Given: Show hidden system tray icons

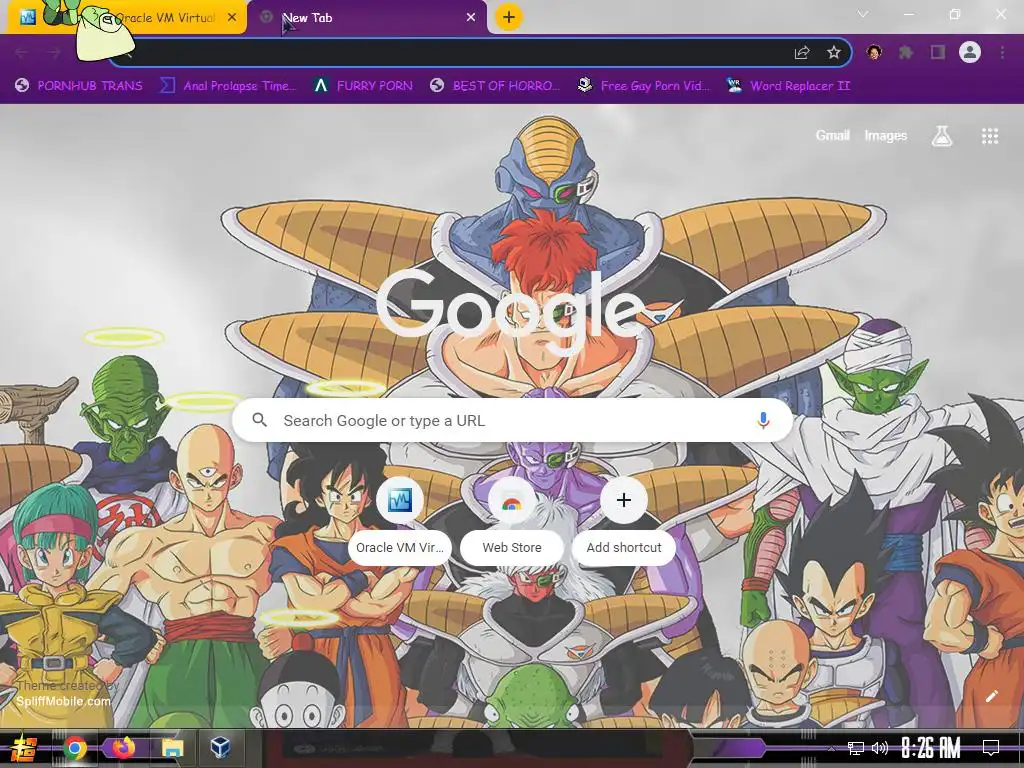Looking at the screenshot, I should pos(831,748).
